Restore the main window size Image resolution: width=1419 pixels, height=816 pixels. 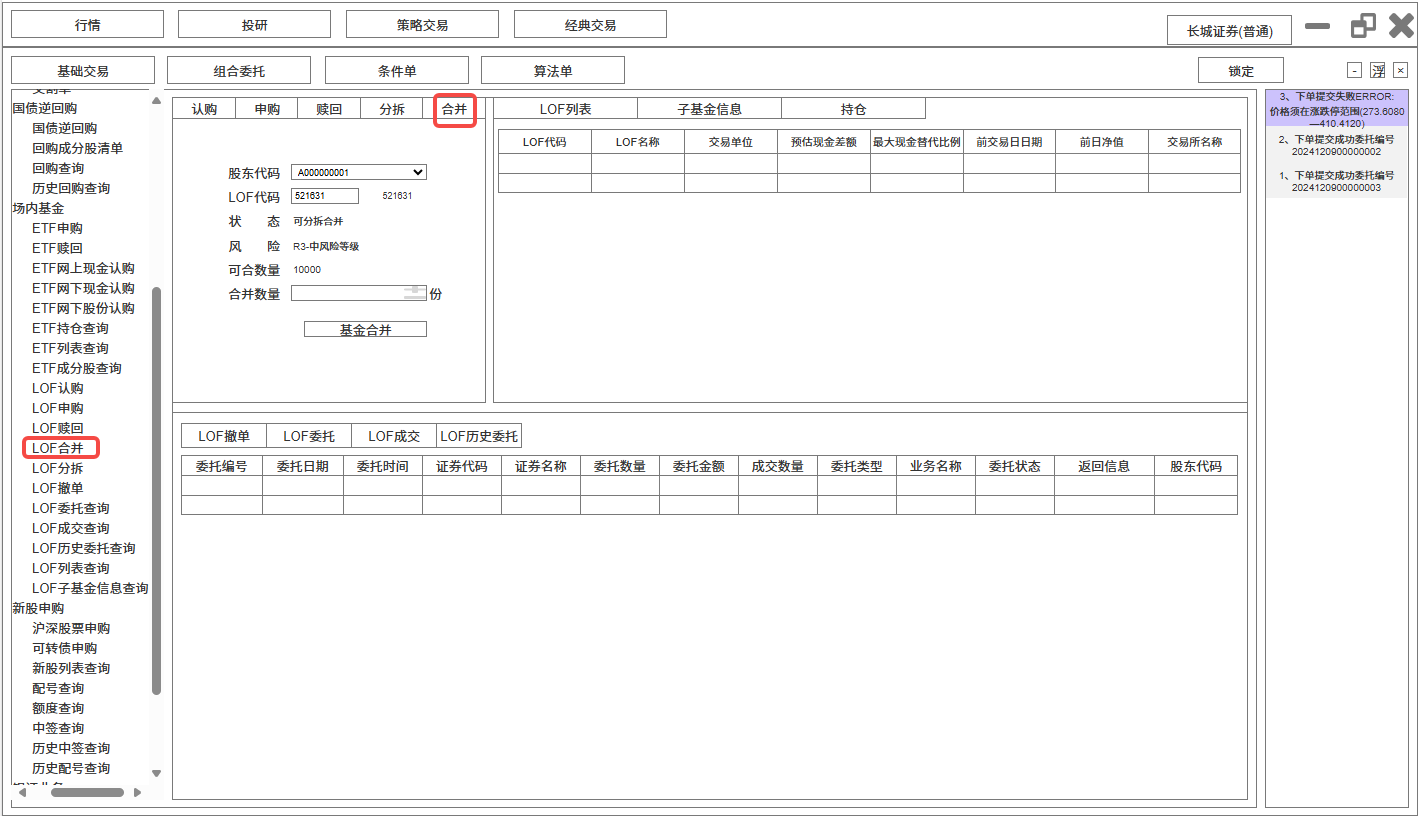click(x=1363, y=26)
